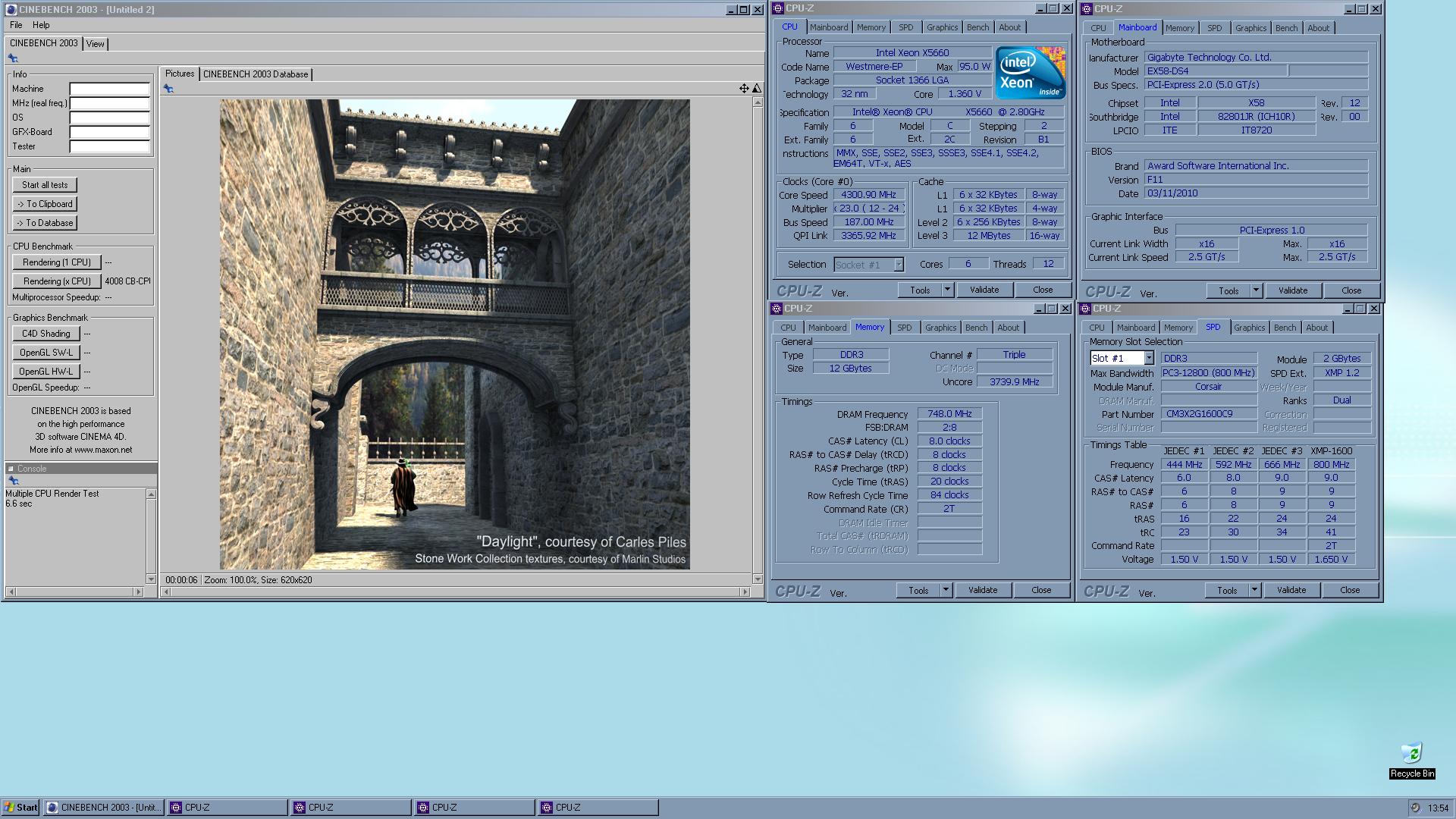Run Rendering (1 CPU) benchmark
The height and width of the screenshot is (819, 1456).
57,262
